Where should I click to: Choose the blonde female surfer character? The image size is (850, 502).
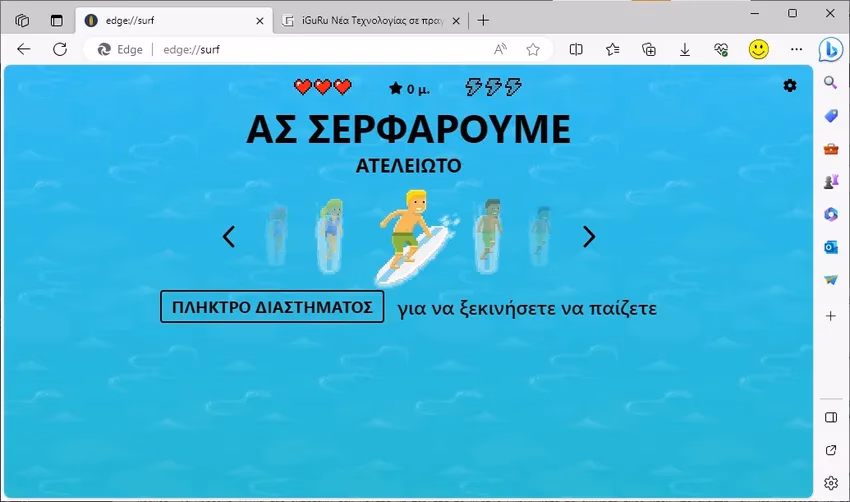pyautogui.click(x=330, y=236)
